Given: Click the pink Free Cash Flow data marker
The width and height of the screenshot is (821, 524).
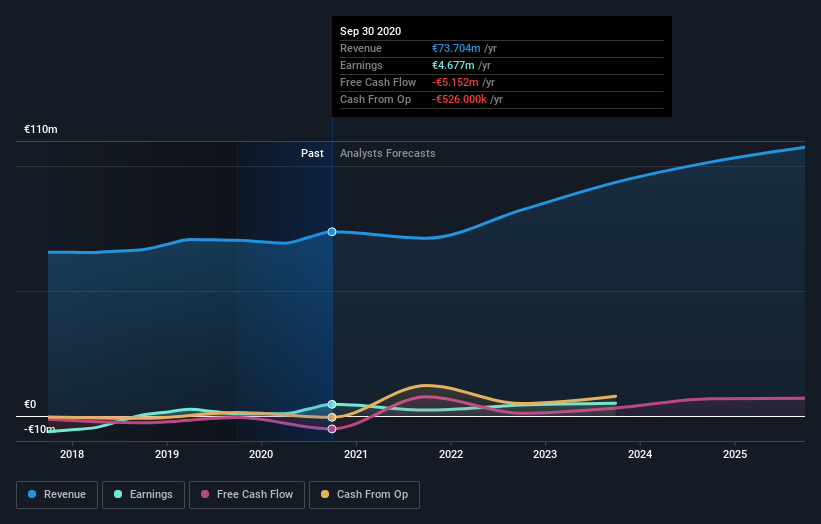Looking at the screenshot, I should [x=332, y=429].
